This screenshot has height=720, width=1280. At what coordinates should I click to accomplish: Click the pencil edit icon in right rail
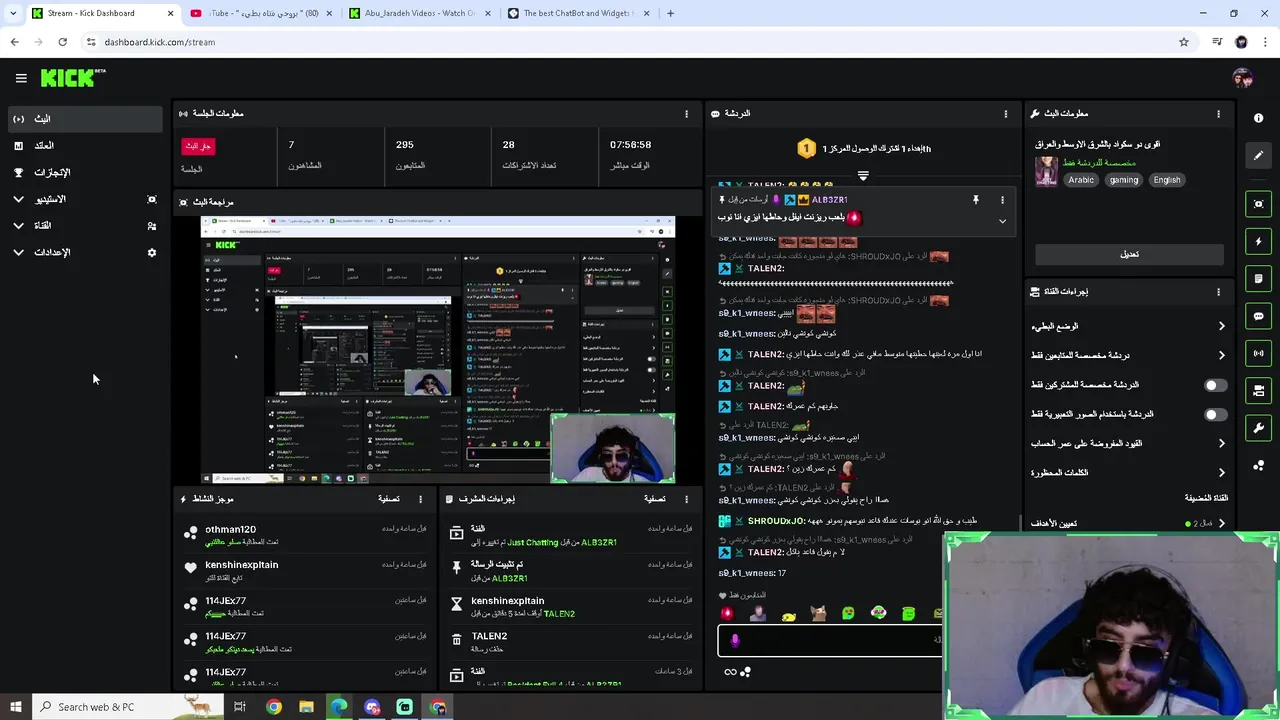pos(1258,155)
